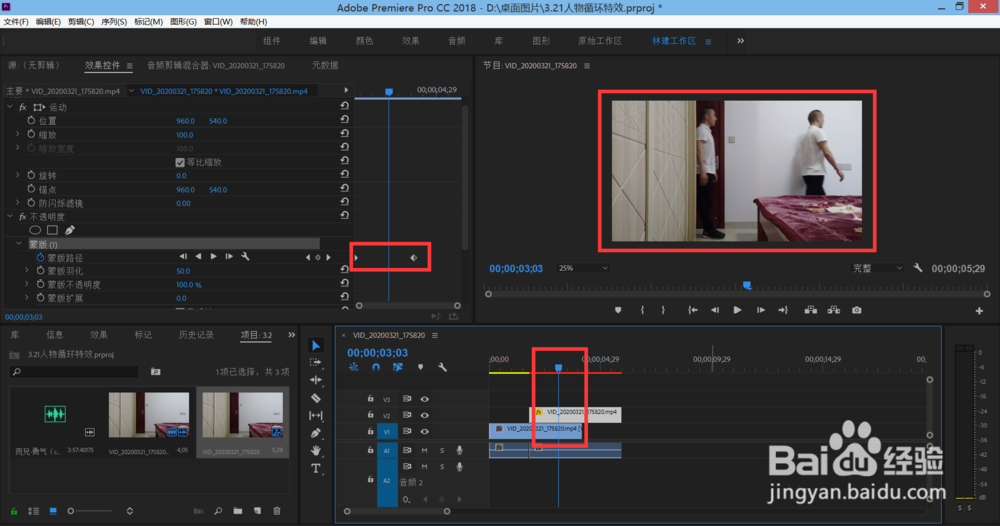Click the Lift button

click(811, 310)
